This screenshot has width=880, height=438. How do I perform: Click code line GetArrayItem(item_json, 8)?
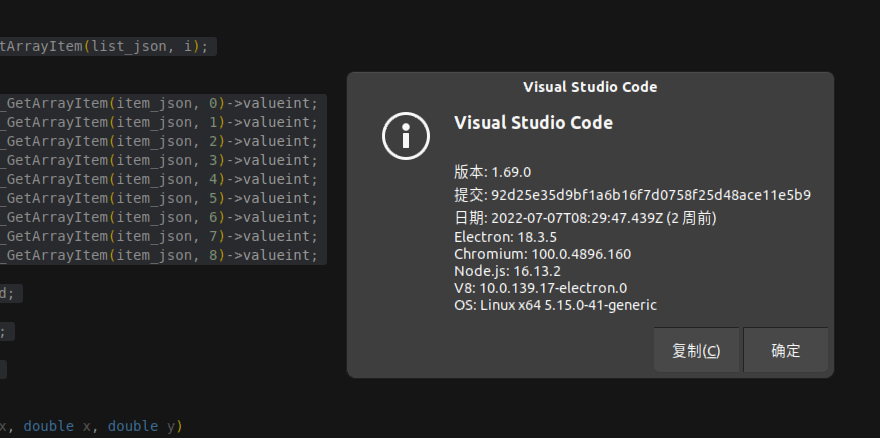tap(159, 255)
